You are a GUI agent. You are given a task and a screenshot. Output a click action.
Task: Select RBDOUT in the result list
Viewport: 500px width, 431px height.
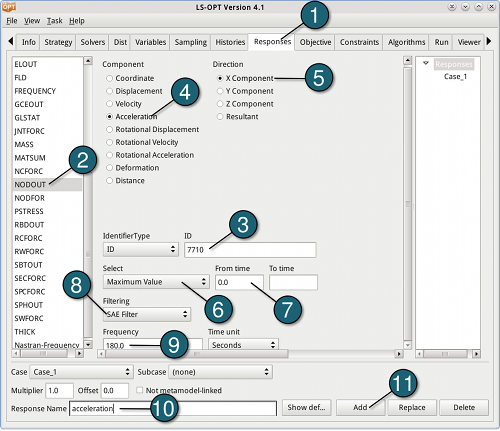point(47,225)
